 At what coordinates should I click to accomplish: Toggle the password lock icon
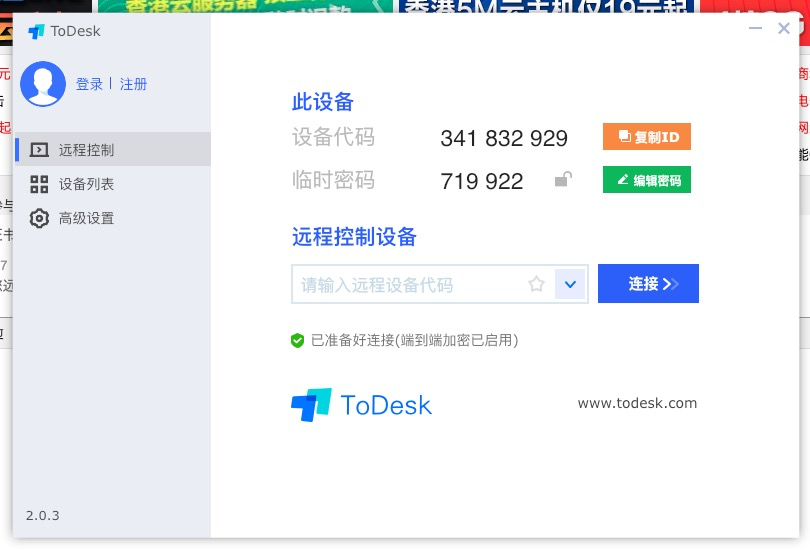point(563,179)
